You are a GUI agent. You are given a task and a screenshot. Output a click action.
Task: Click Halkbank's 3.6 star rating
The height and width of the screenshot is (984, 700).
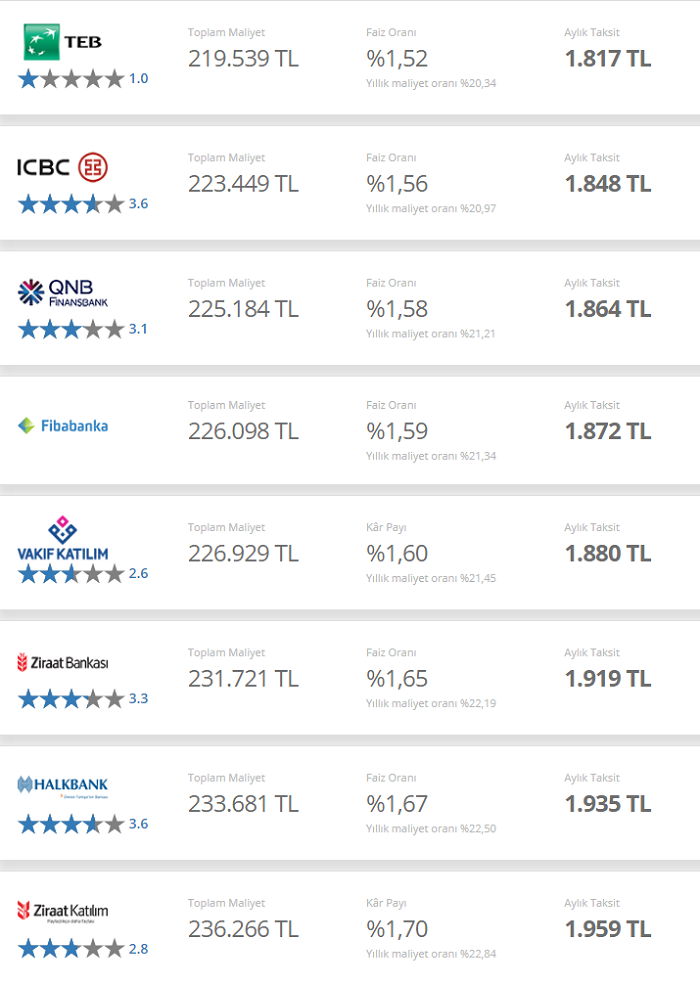[82, 824]
